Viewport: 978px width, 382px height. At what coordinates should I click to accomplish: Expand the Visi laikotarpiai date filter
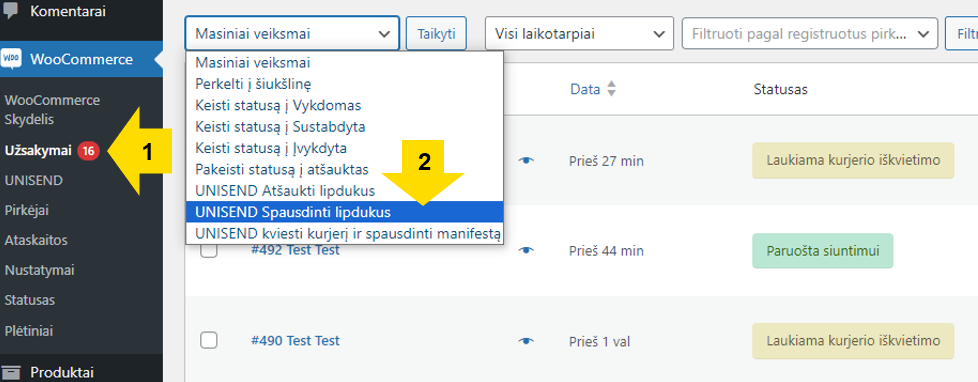[x=579, y=33]
